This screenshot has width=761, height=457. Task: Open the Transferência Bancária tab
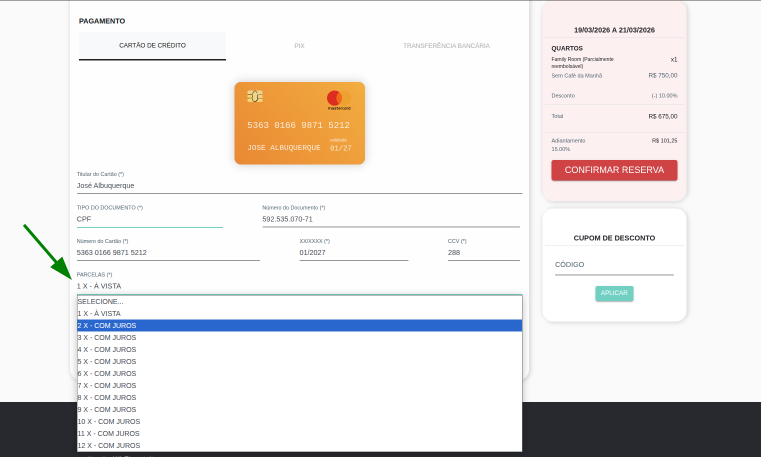[x=446, y=46]
